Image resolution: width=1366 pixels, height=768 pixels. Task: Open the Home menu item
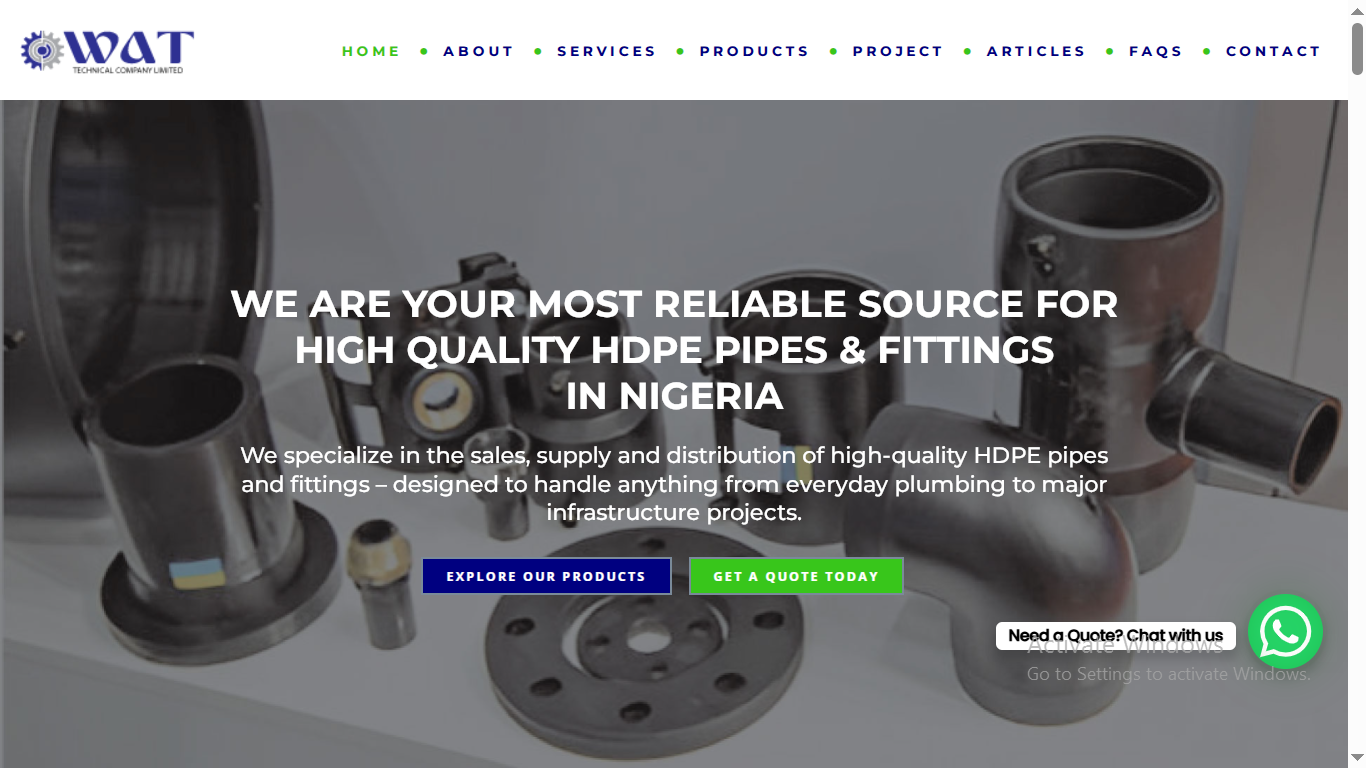[x=371, y=51]
